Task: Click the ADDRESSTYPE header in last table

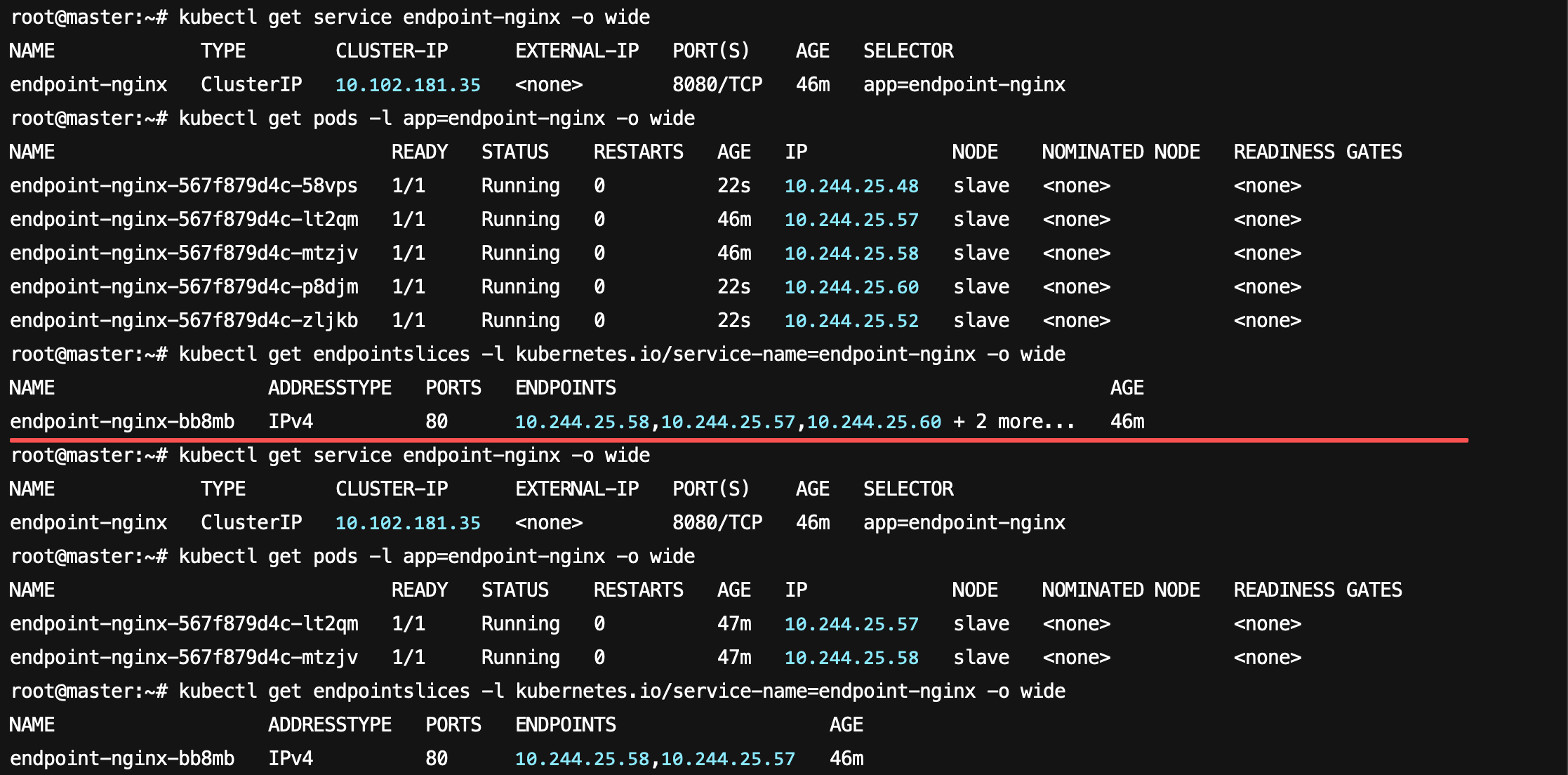Action: (330, 725)
